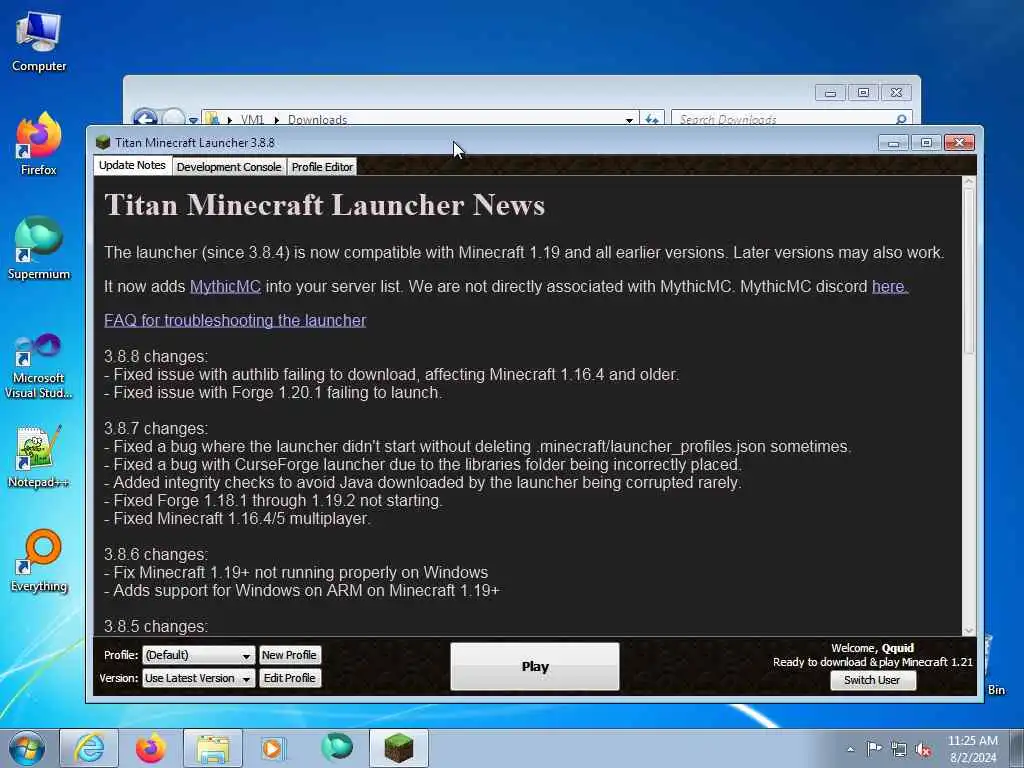Click the '3.8.7 changes:' line
Viewport: 1024px width, 768px height.
(x=156, y=428)
